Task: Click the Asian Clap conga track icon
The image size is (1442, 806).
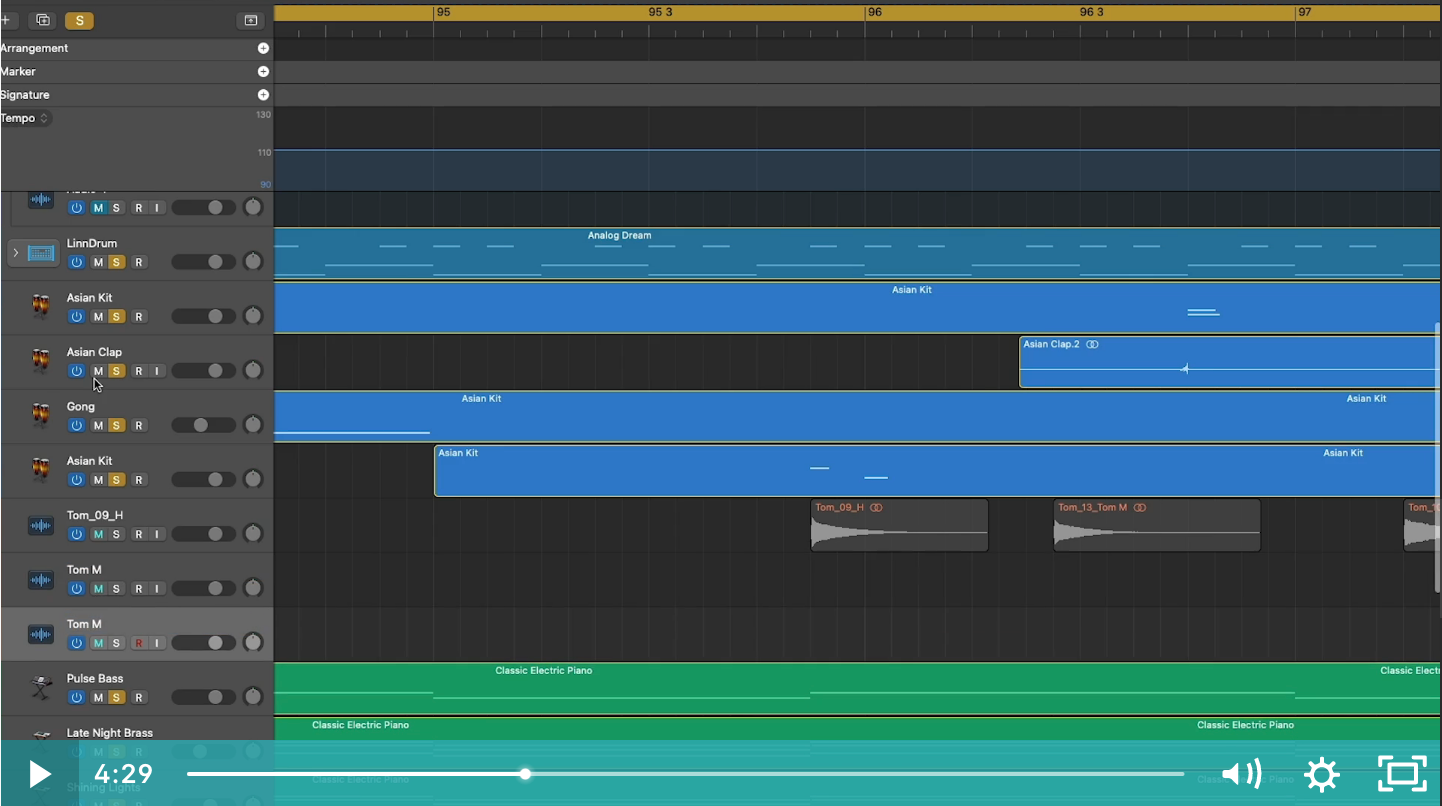Action: pos(41,361)
